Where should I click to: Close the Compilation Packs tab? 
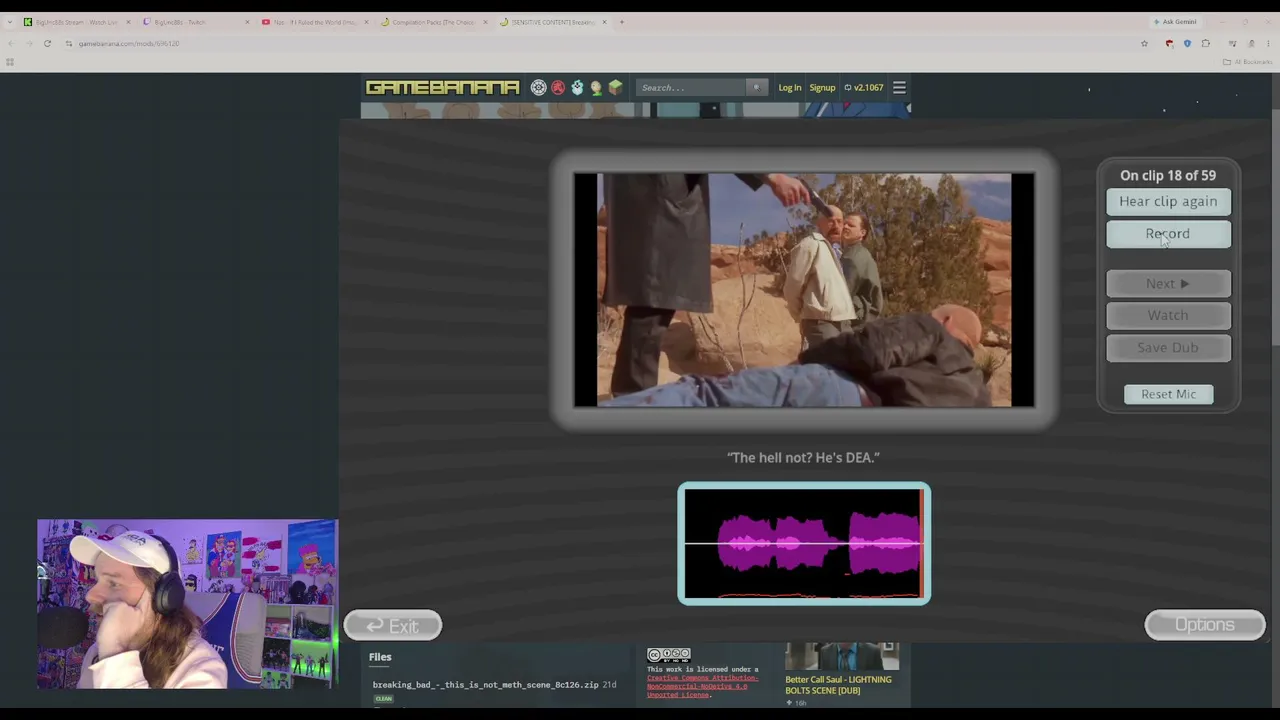coord(485,22)
